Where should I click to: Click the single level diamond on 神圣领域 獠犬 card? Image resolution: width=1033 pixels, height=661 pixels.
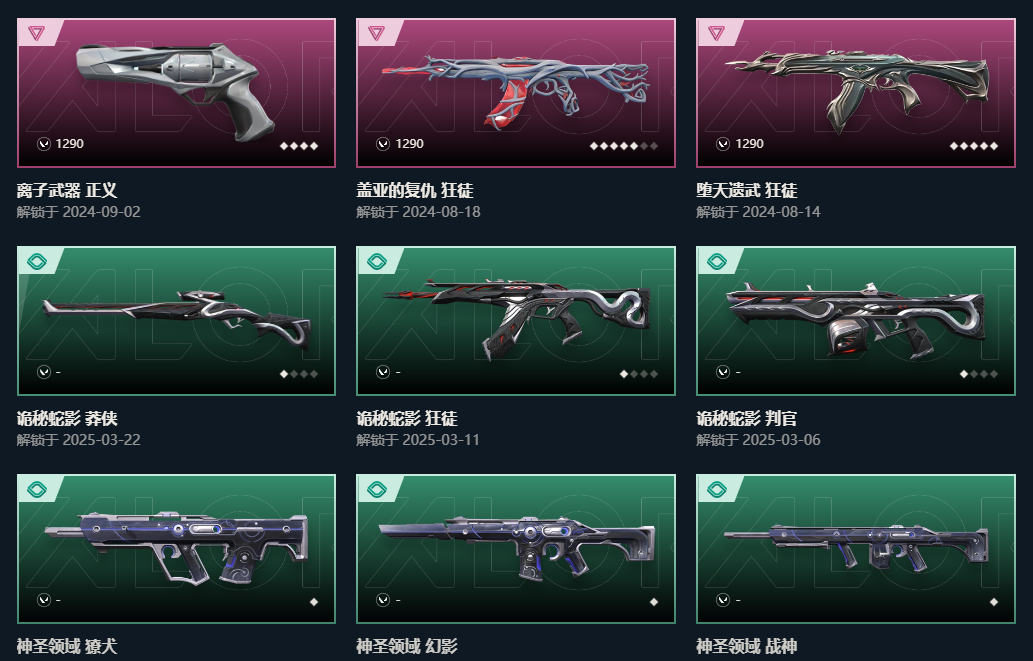click(x=314, y=602)
